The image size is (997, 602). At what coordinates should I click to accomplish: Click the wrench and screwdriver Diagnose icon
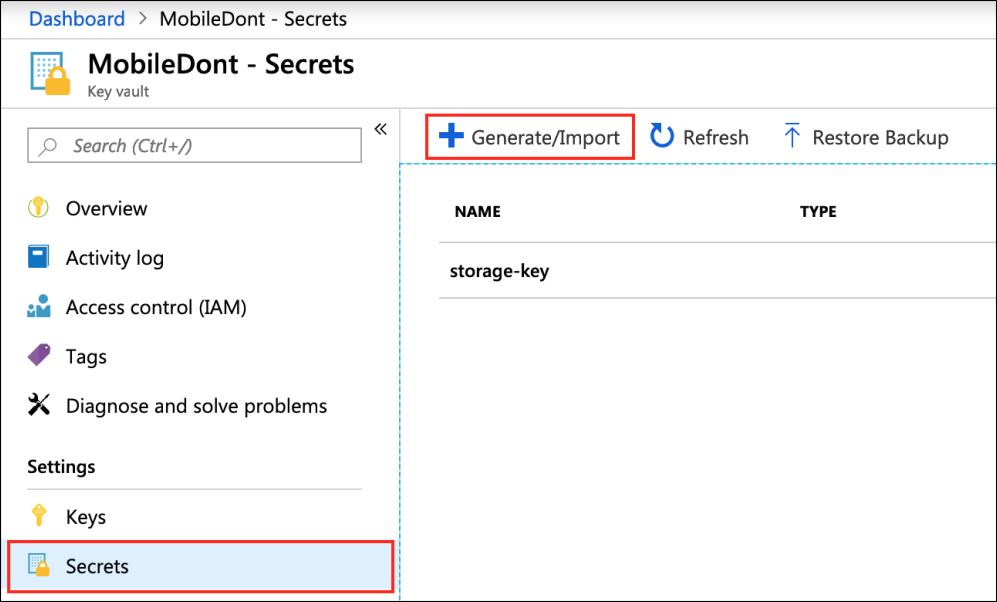(39, 404)
